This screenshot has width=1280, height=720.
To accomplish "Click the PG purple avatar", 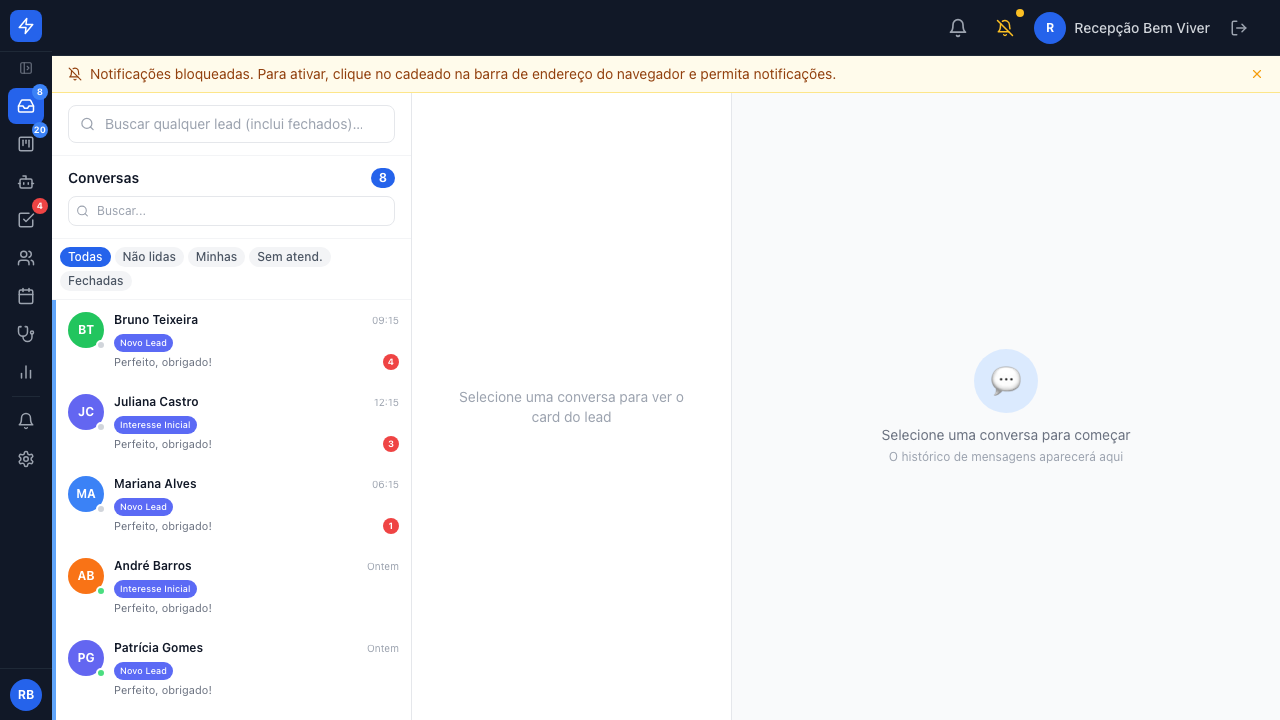I will (86, 658).
